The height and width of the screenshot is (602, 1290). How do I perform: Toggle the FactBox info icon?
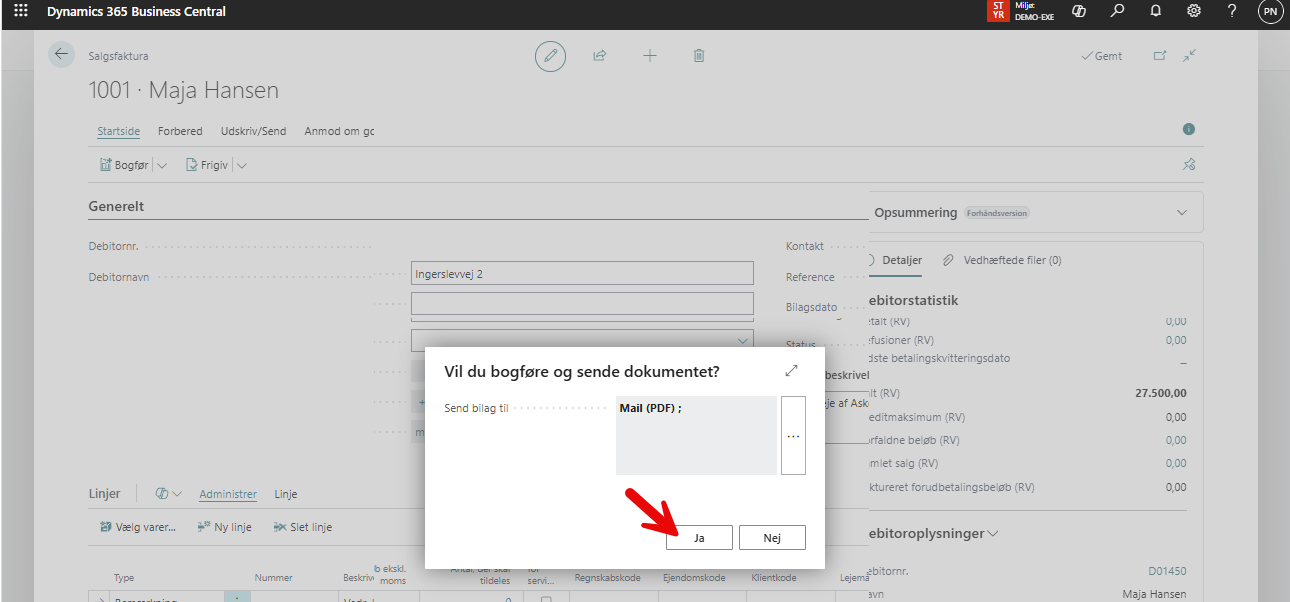1189,129
